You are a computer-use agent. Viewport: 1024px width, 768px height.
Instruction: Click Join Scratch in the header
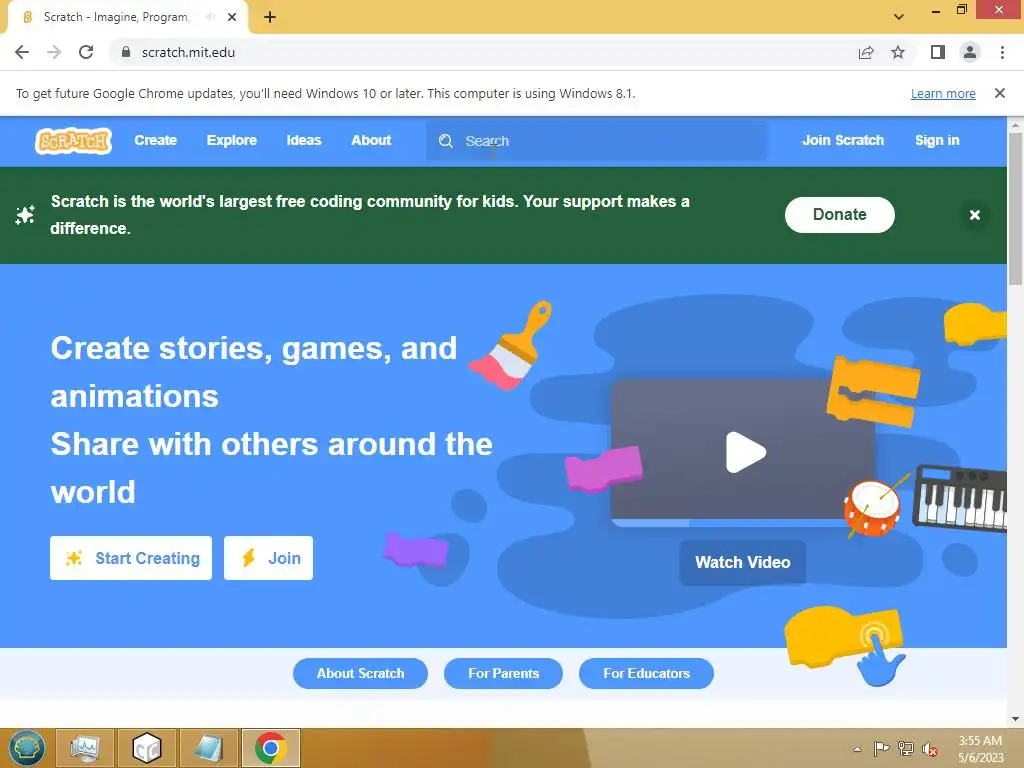tap(842, 140)
